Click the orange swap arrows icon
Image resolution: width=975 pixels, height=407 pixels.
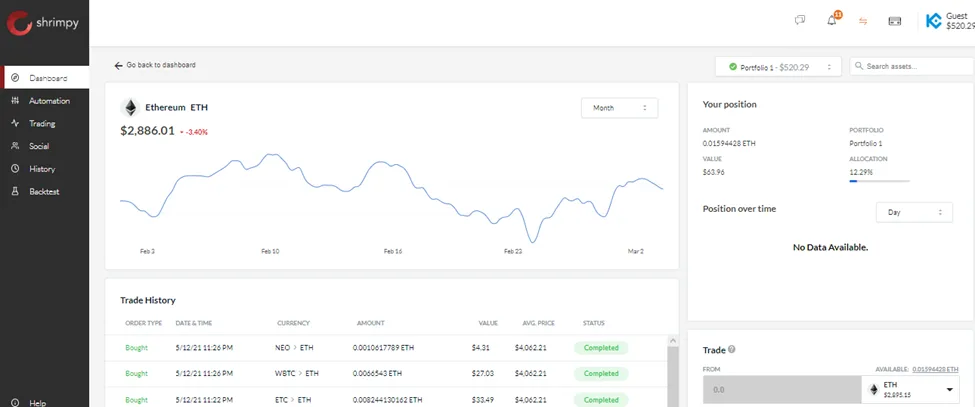click(x=863, y=21)
